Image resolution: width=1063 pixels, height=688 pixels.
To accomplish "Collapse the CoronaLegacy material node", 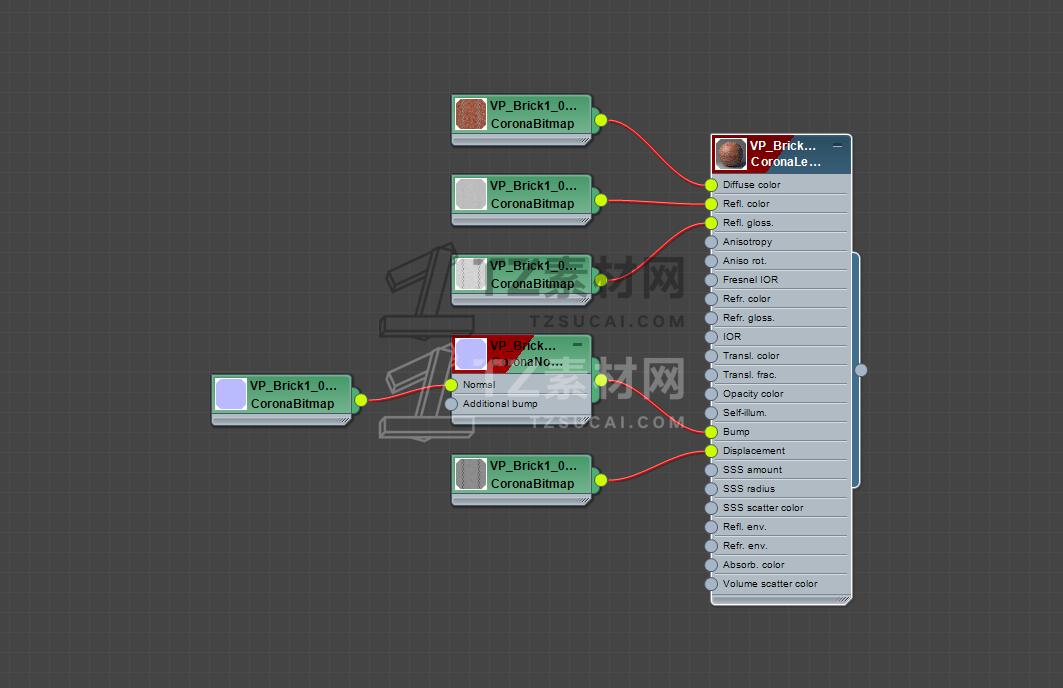I will pos(838,146).
